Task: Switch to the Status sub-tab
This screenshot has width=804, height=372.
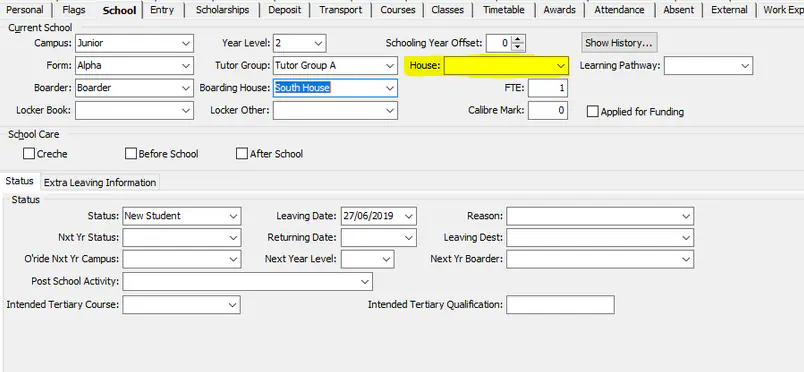Action: tap(19, 181)
